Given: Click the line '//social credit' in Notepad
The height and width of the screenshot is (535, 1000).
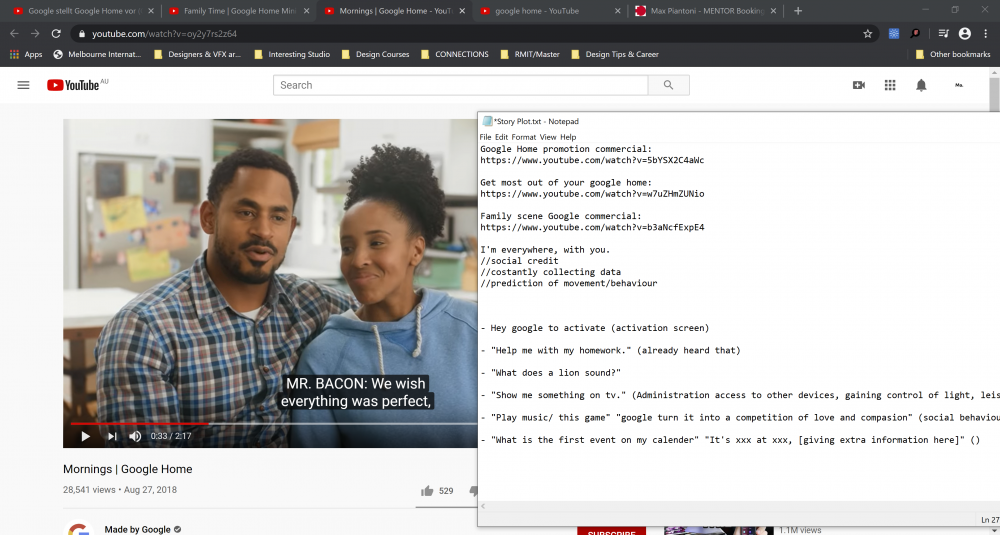Looking at the screenshot, I should pyautogui.click(x=519, y=261).
